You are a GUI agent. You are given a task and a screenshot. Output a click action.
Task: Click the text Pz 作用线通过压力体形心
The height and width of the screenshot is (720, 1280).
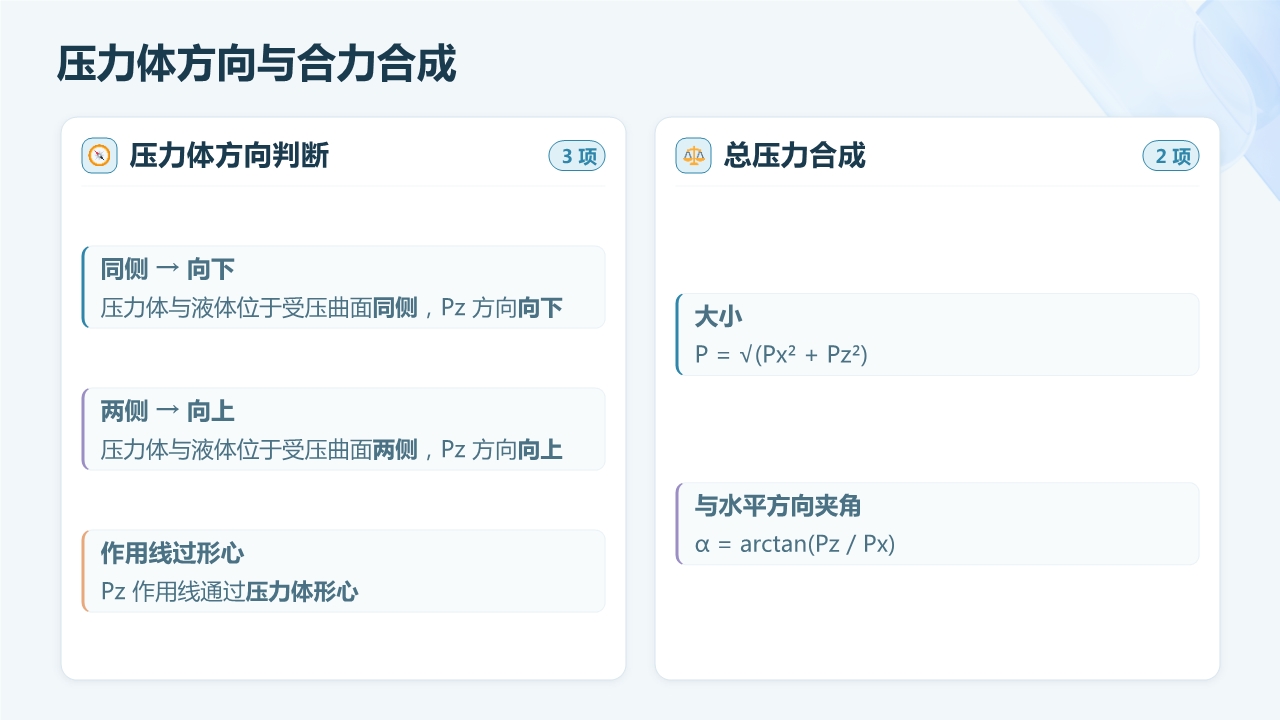(x=229, y=591)
